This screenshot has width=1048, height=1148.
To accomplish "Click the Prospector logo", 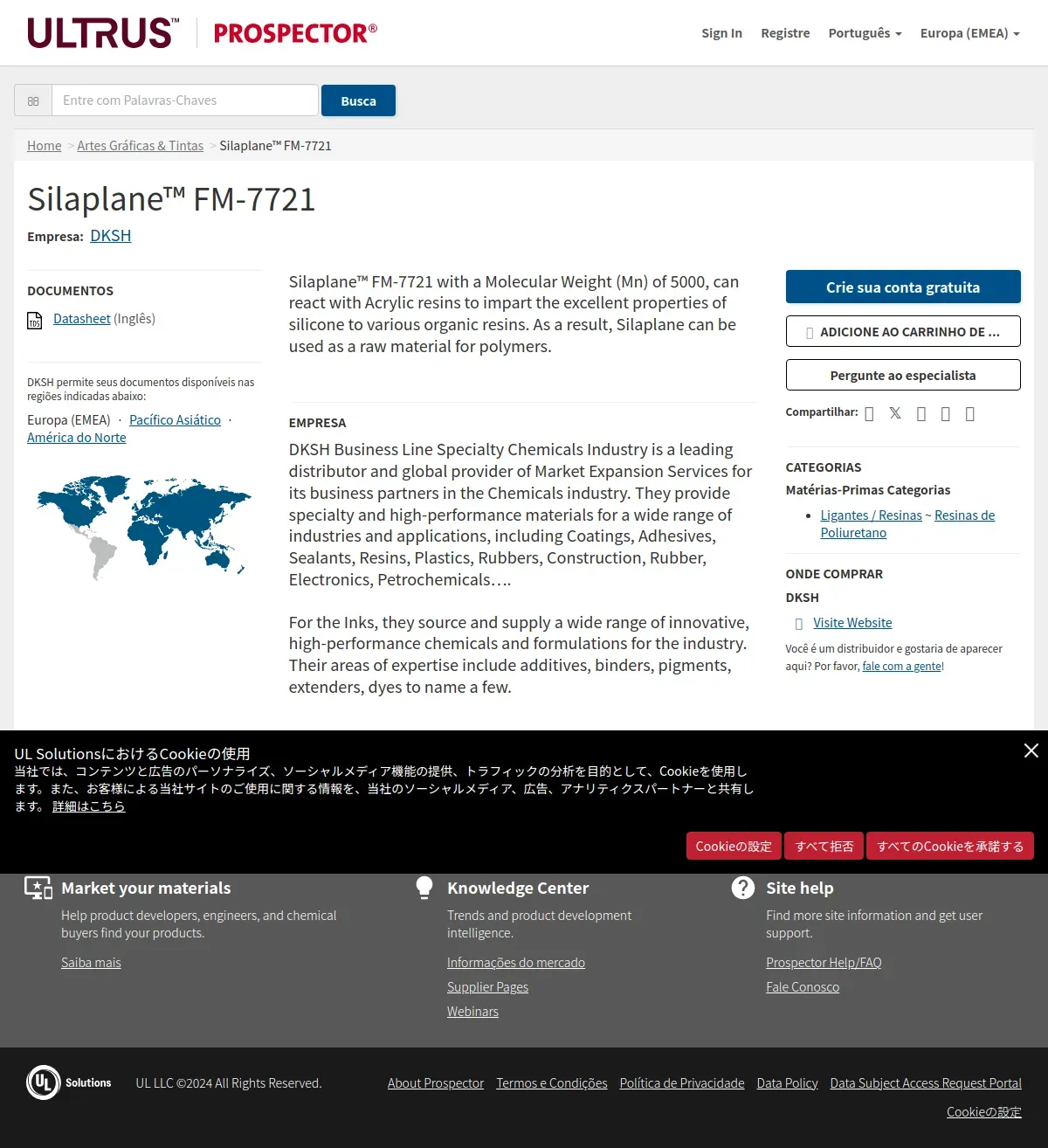I will [x=295, y=33].
